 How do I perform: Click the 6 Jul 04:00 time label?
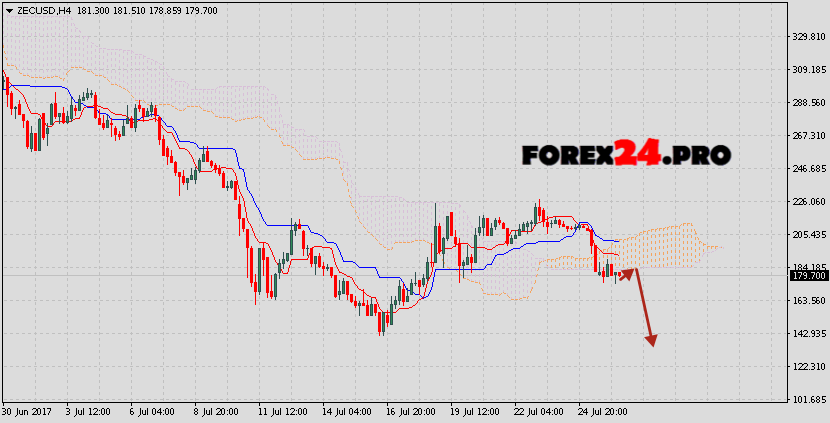153,412
